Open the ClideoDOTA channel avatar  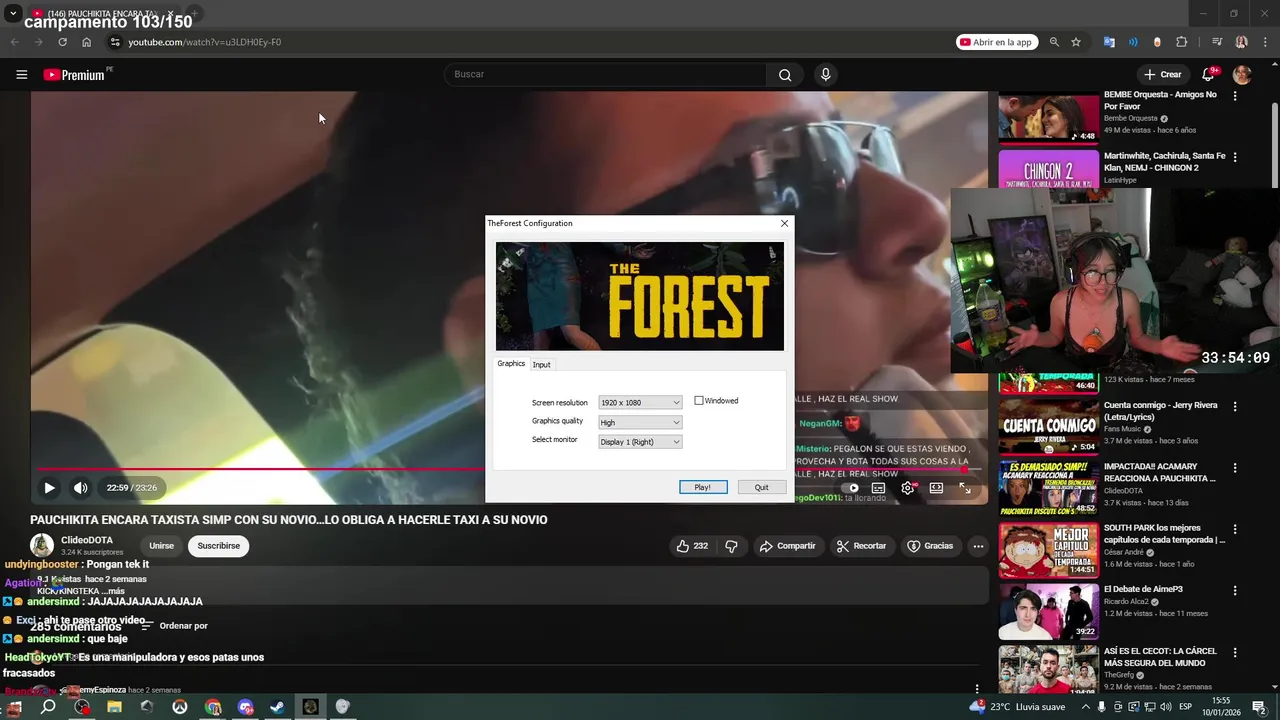coord(42,546)
